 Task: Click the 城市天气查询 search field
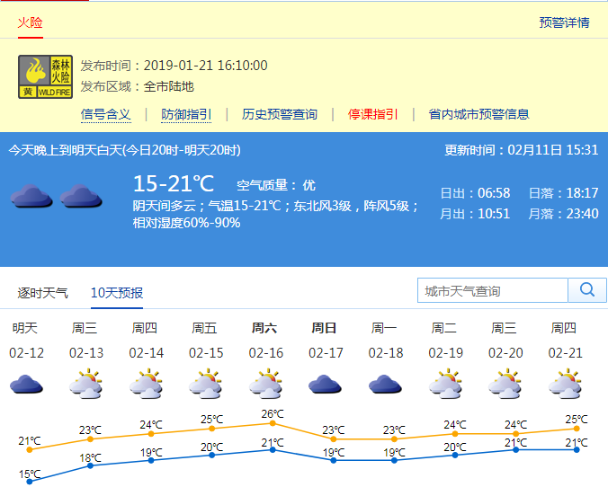pyautogui.click(x=492, y=291)
